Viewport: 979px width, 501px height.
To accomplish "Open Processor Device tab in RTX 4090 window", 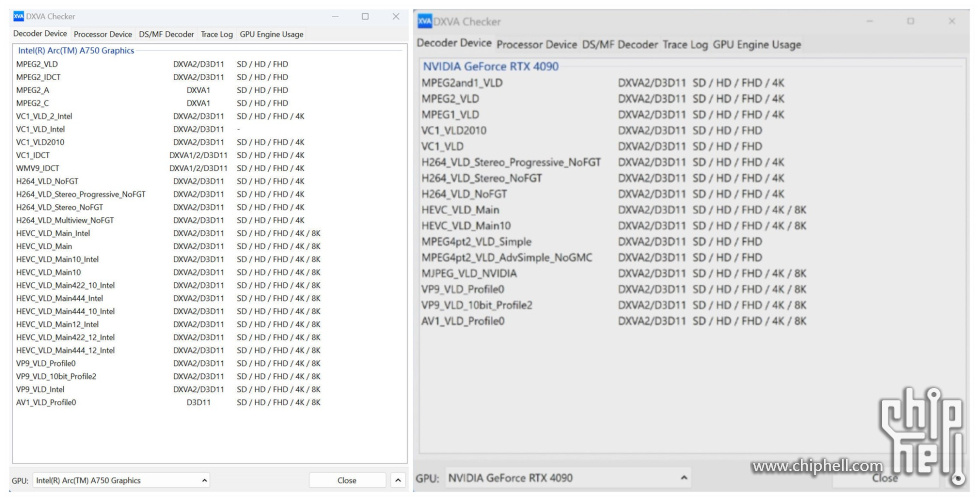I will 536,44.
